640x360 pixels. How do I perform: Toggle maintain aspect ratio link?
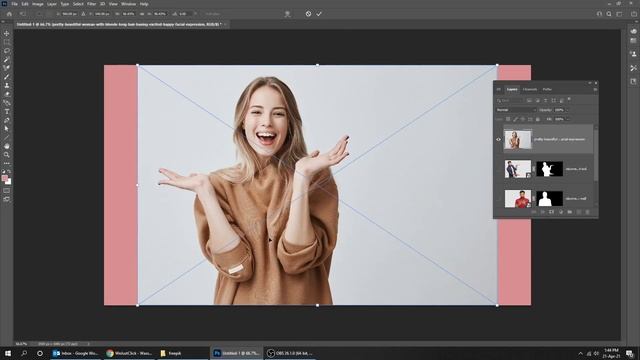click(142, 14)
